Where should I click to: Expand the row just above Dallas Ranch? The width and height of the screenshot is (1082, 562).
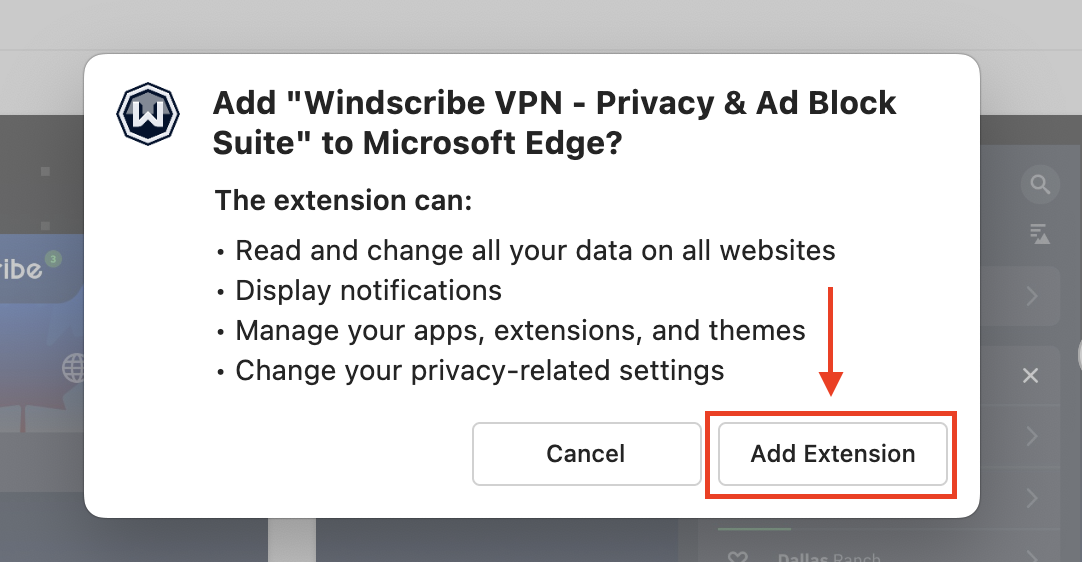point(1032,497)
